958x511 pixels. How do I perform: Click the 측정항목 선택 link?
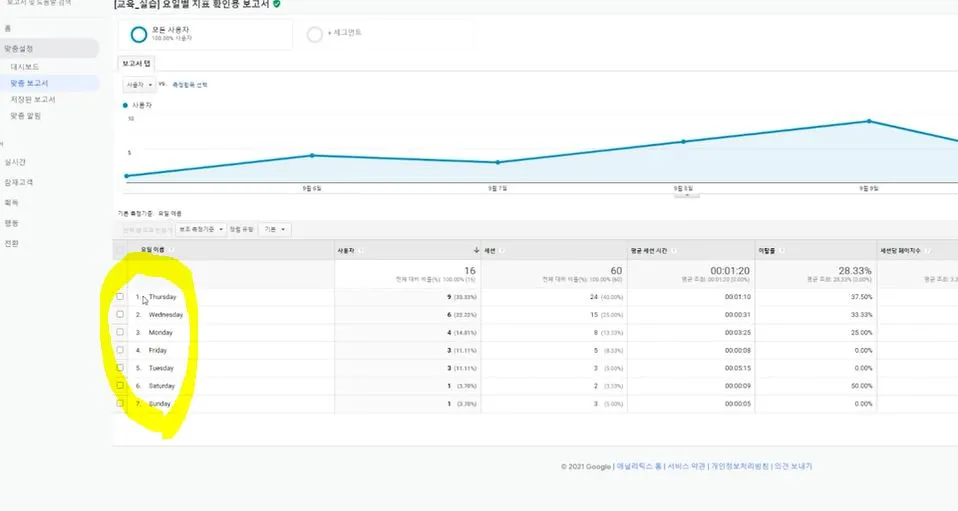click(190, 85)
